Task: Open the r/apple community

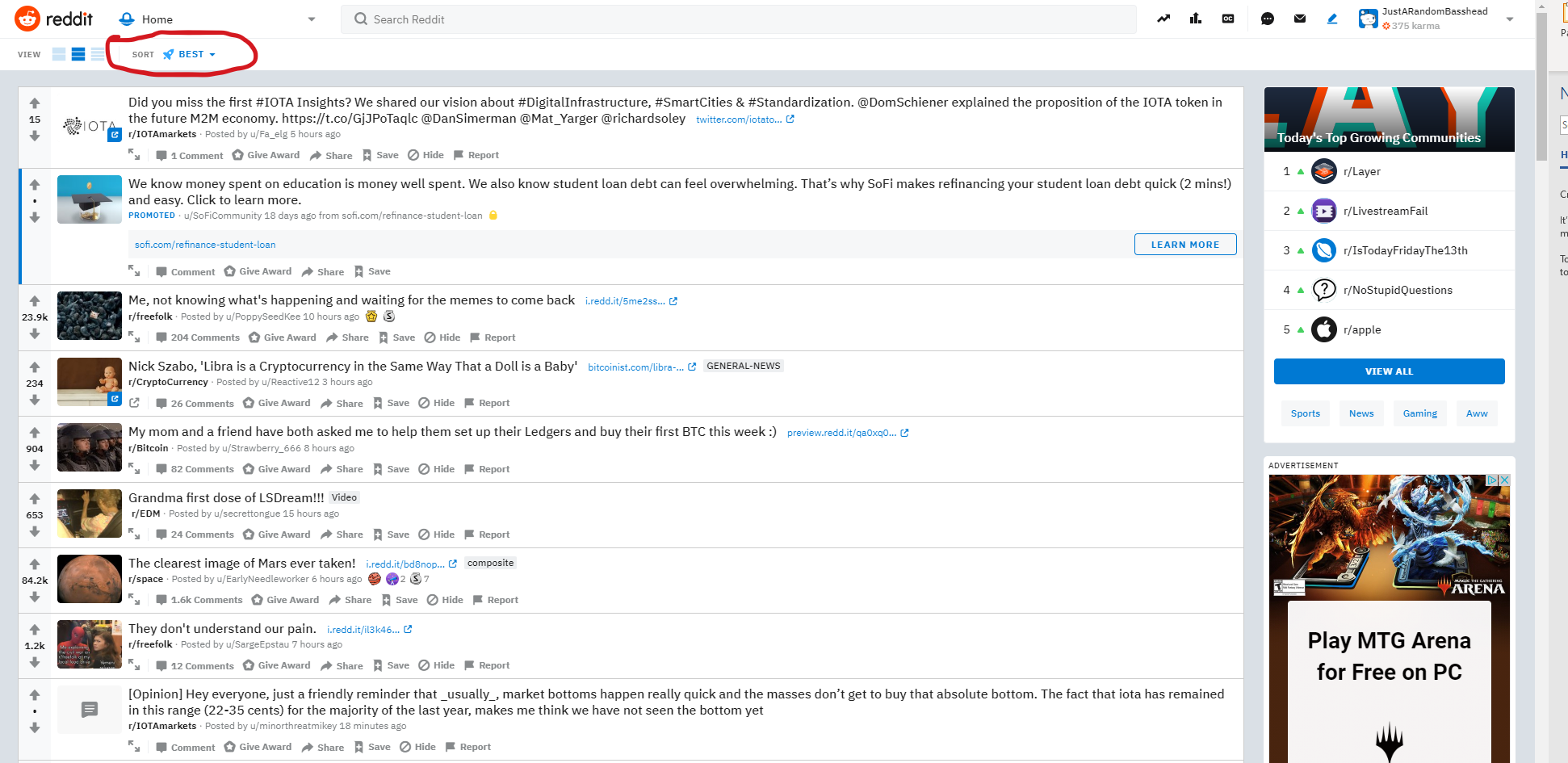Action: click(x=1362, y=329)
